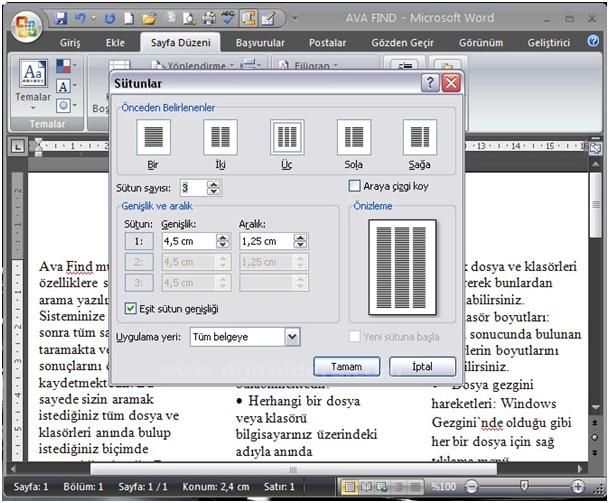Increase the Sütun sayısı column count
Viewport: 609px width, 503px height.
[x=214, y=184]
